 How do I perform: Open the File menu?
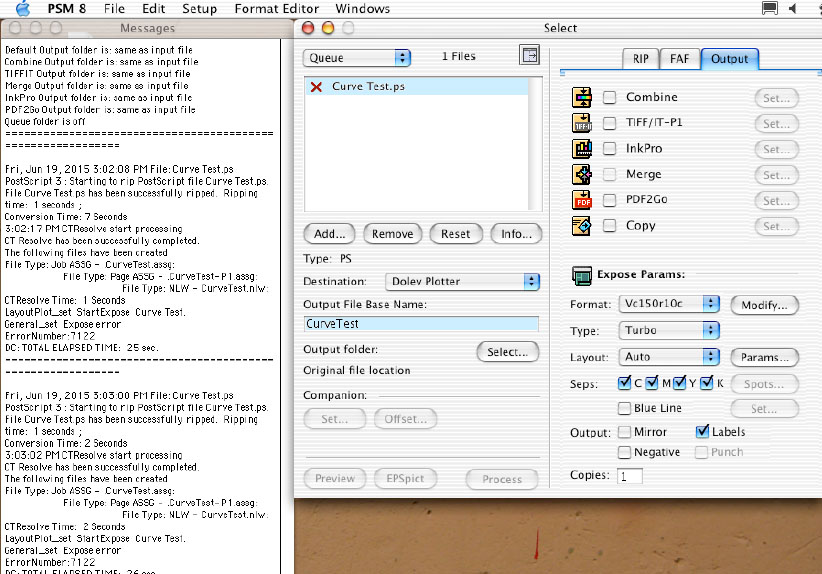114,8
